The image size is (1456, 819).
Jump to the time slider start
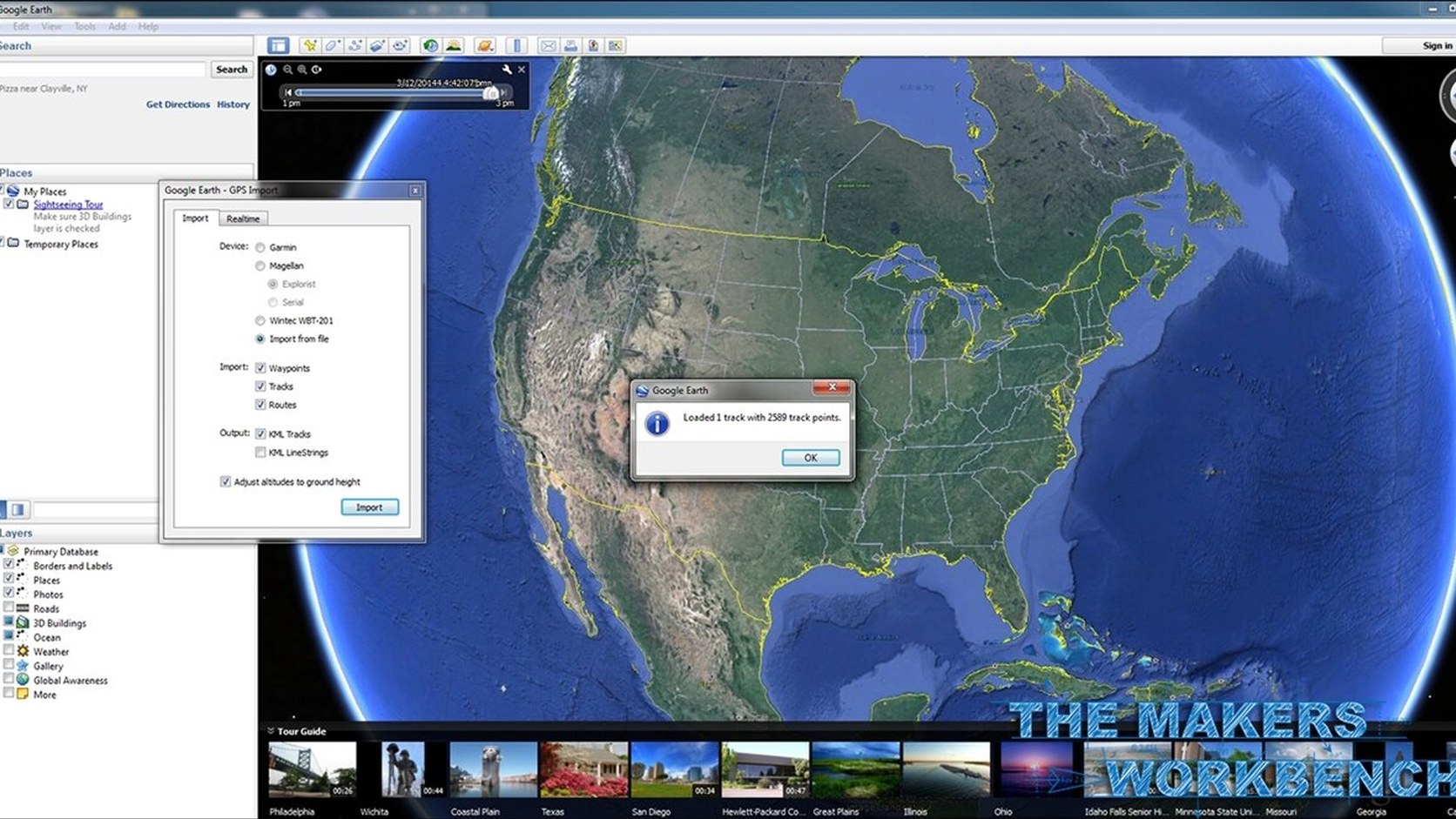(287, 91)
